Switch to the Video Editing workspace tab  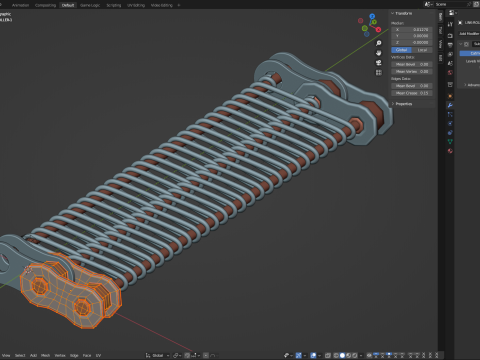162,5
